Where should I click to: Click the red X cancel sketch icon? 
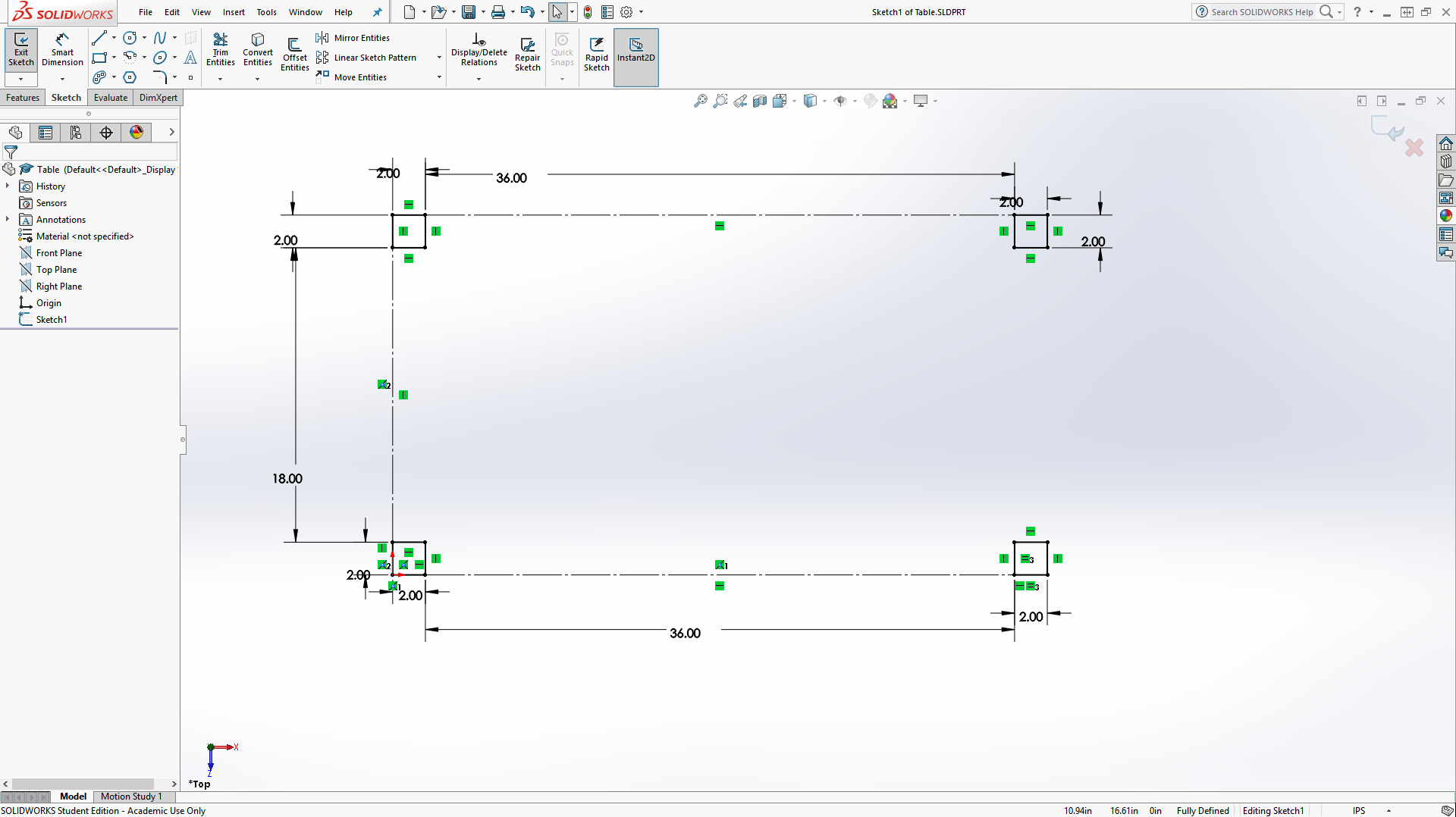click(1414, 147)
